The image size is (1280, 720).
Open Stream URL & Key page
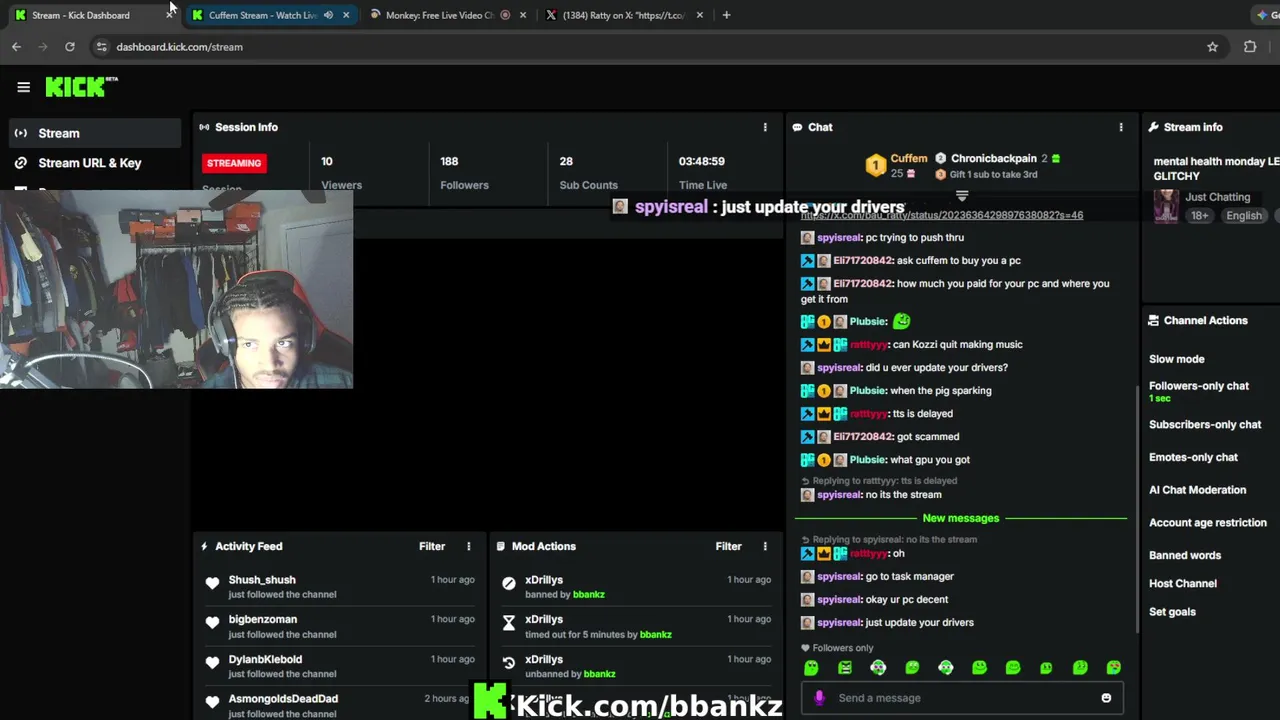coord(90,163)
